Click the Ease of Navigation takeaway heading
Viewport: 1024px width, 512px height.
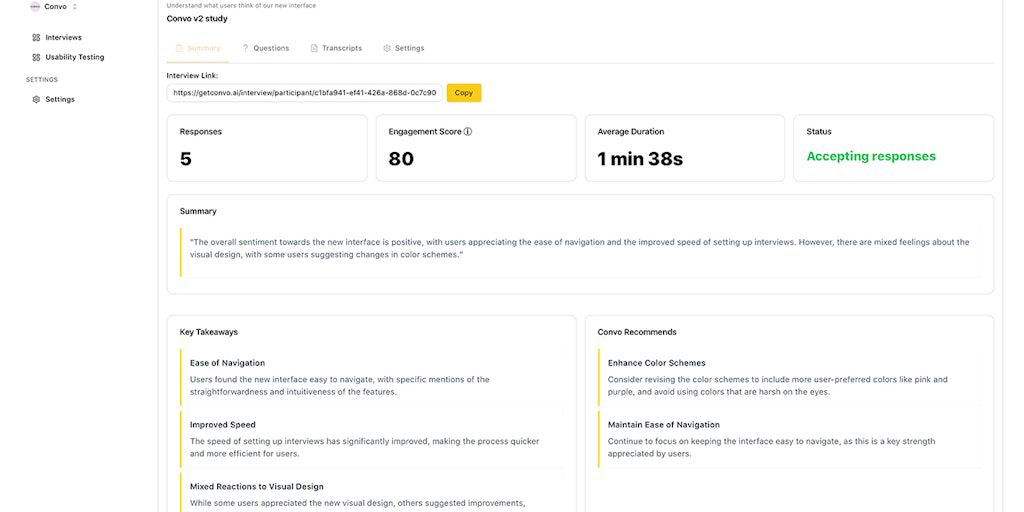click(x=227, y=363)
